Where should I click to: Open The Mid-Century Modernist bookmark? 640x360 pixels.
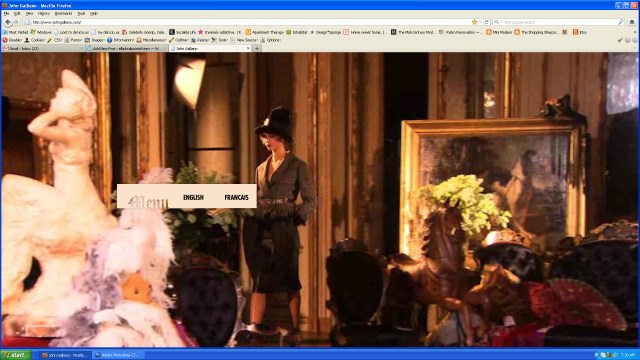[413, 32]
